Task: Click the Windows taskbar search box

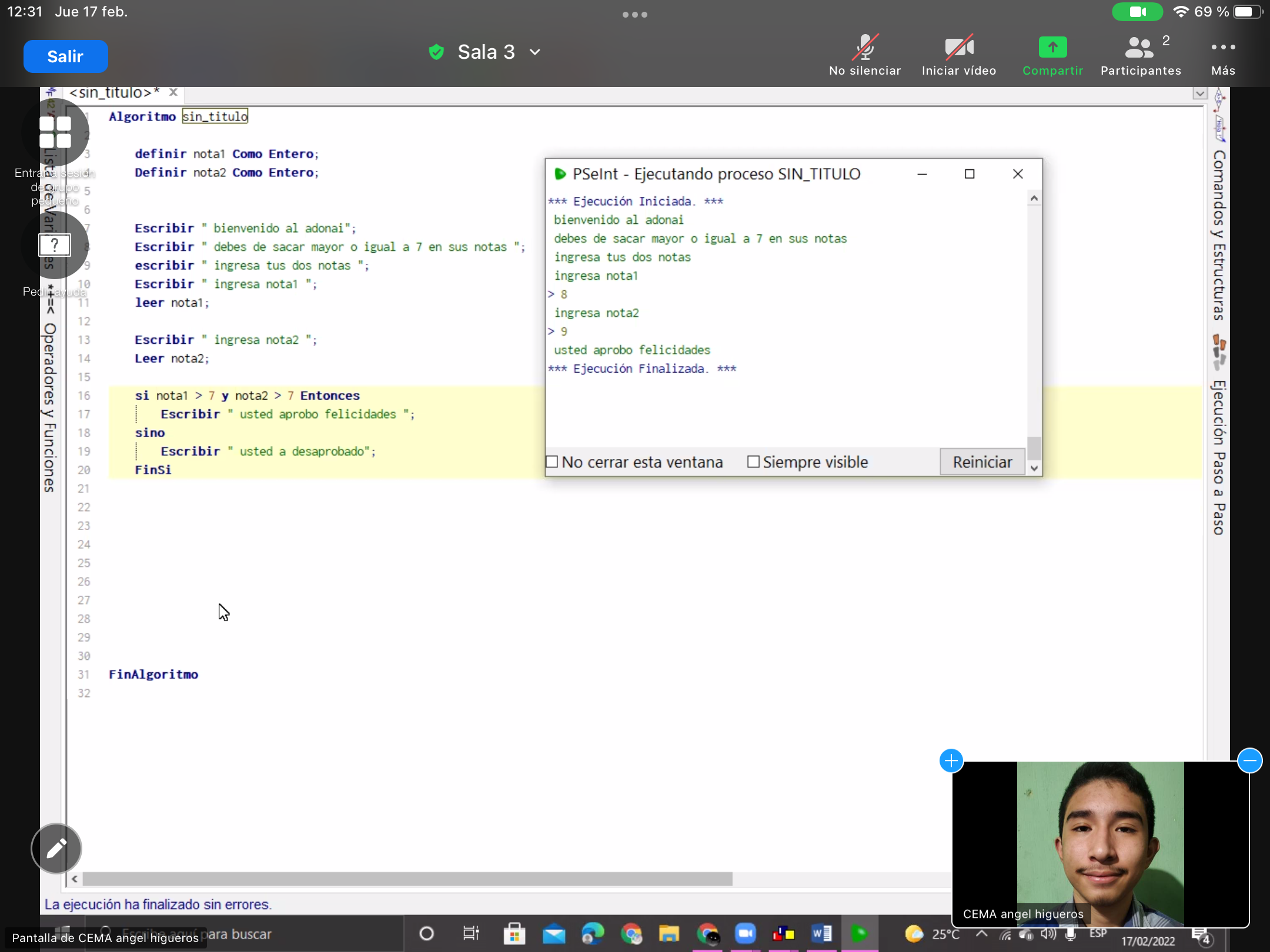Action: point(243,934)
